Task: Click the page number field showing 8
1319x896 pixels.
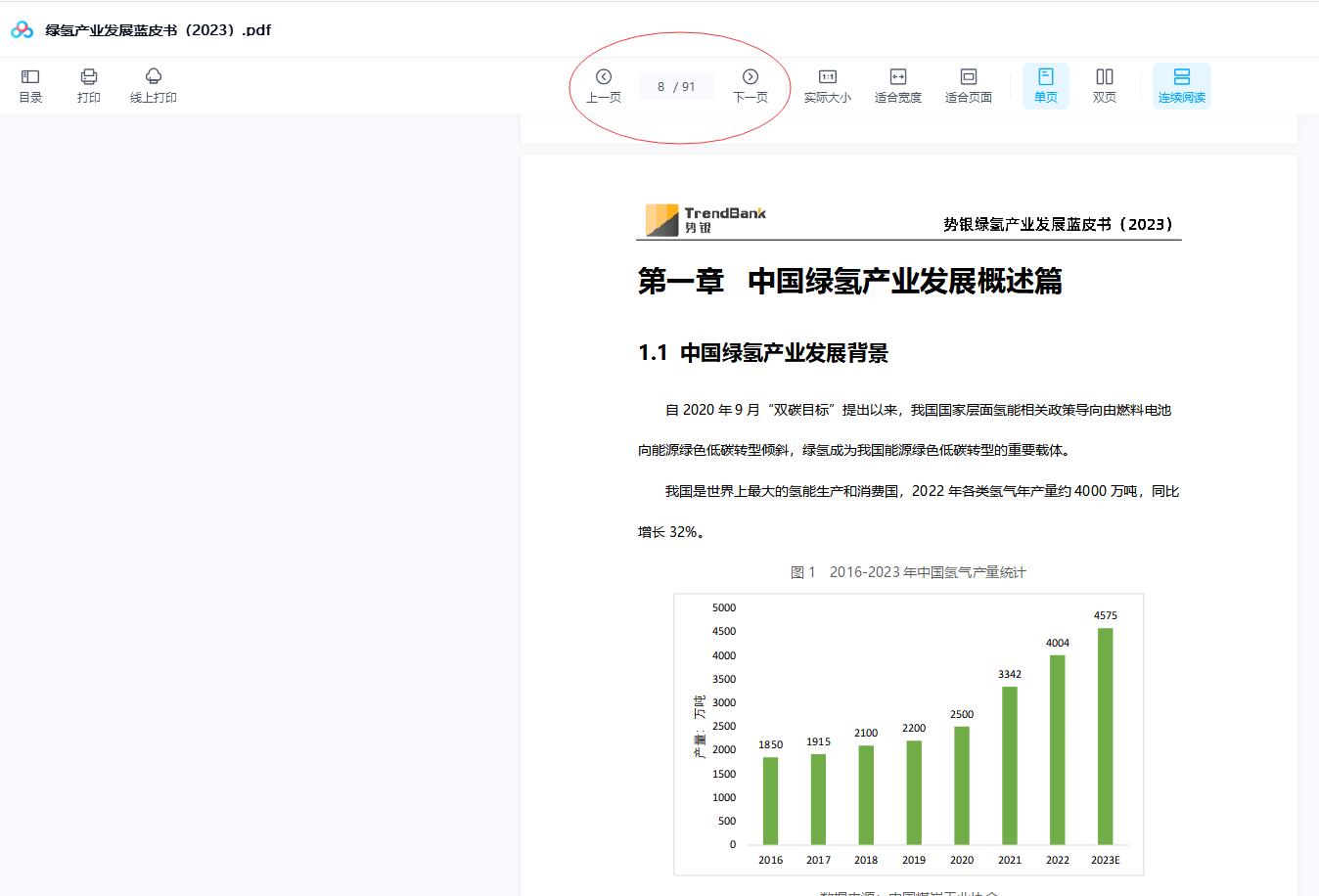Action: pyautogui.click(x=661, y=87)
